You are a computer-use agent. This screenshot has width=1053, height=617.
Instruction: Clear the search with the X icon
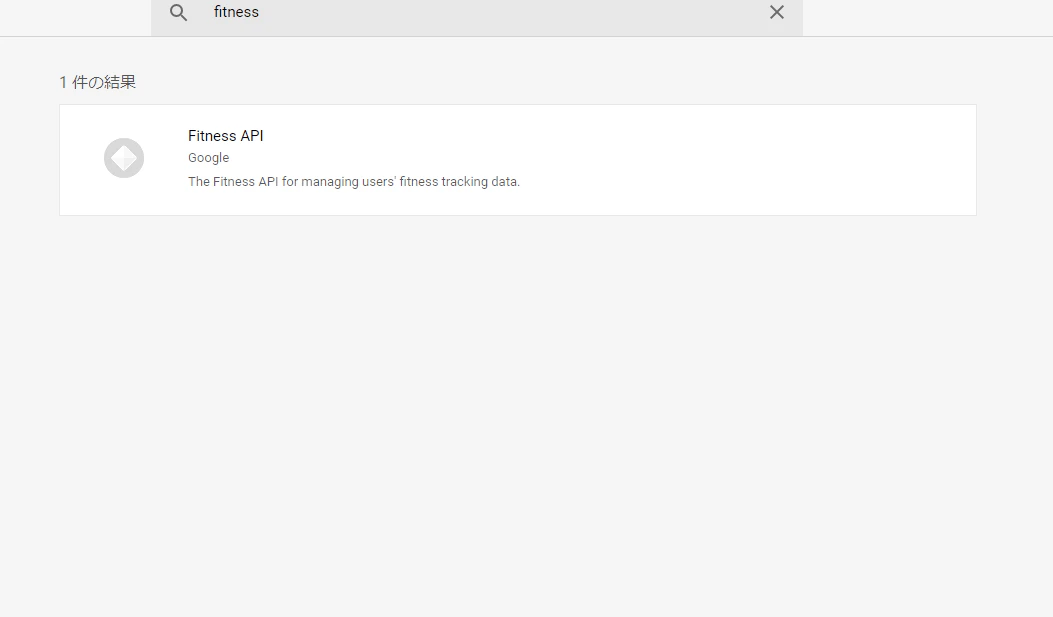point(776,12)
